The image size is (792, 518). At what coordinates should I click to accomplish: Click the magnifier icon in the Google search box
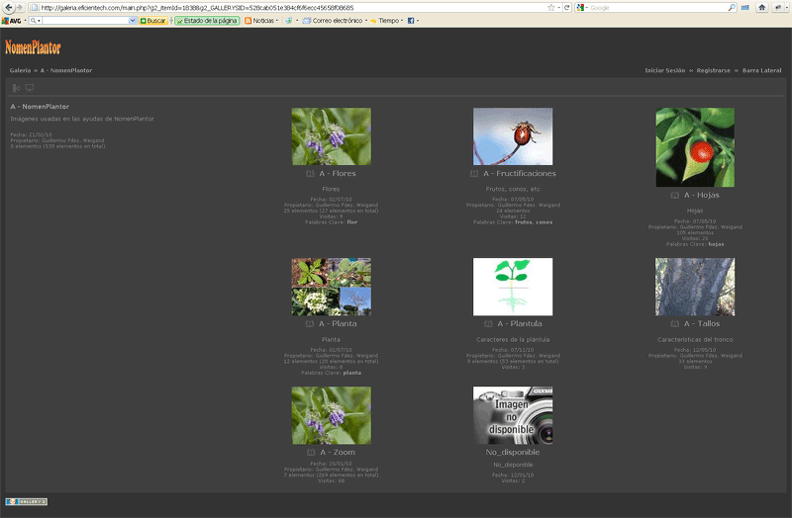(731, 8)
